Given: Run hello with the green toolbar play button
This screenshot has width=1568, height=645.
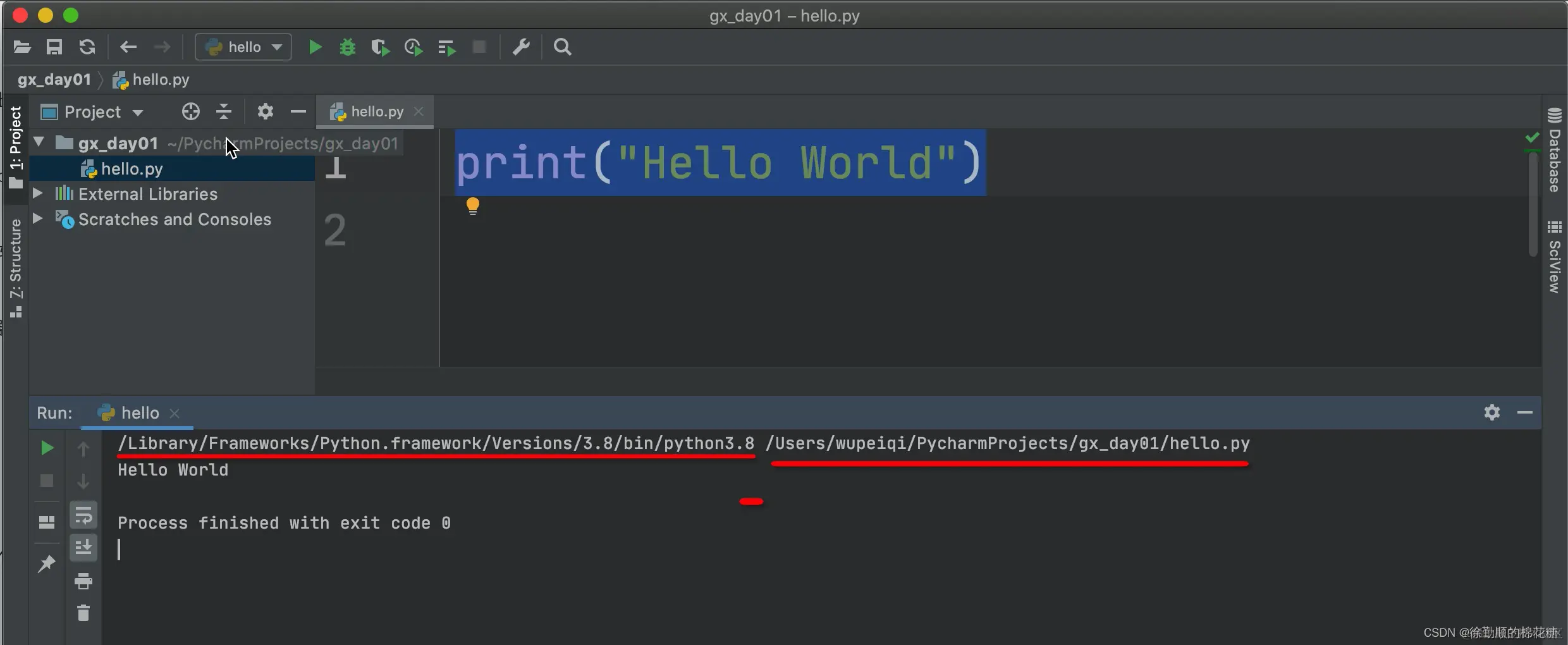Looking at the screenshot, I should pyautogui.click(x=315, y=47).
